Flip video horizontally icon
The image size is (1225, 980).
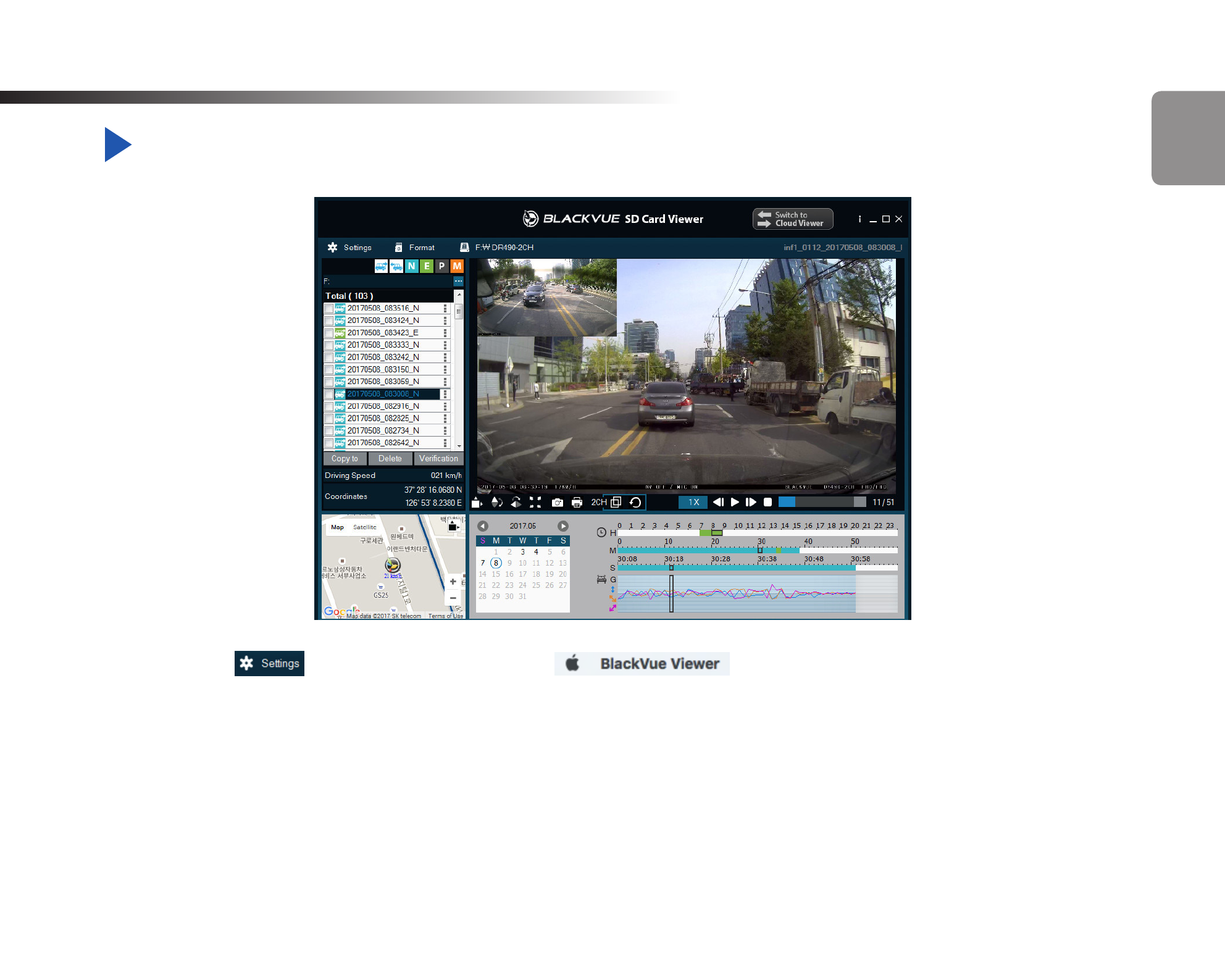(516, 502)
